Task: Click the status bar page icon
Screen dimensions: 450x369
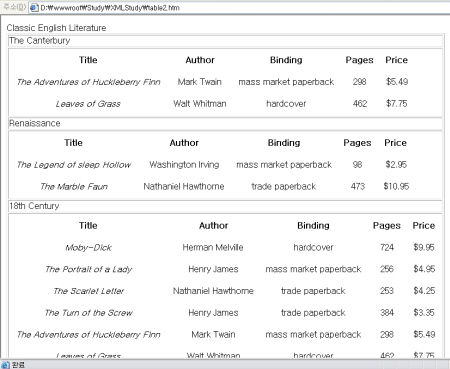Action: [x=5, y=365]
